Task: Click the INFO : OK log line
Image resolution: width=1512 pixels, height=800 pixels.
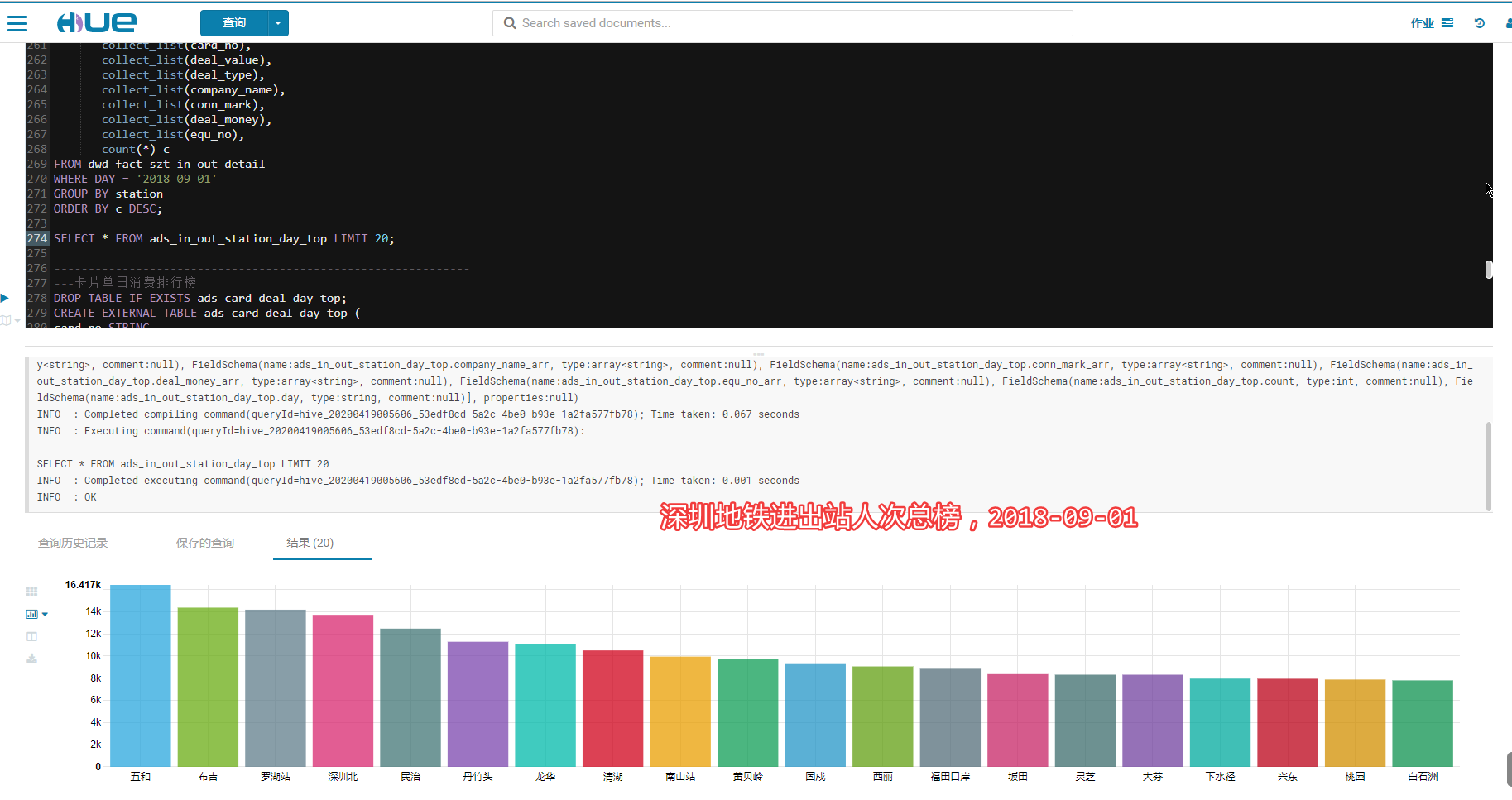Action: click(x=67, y=497)
